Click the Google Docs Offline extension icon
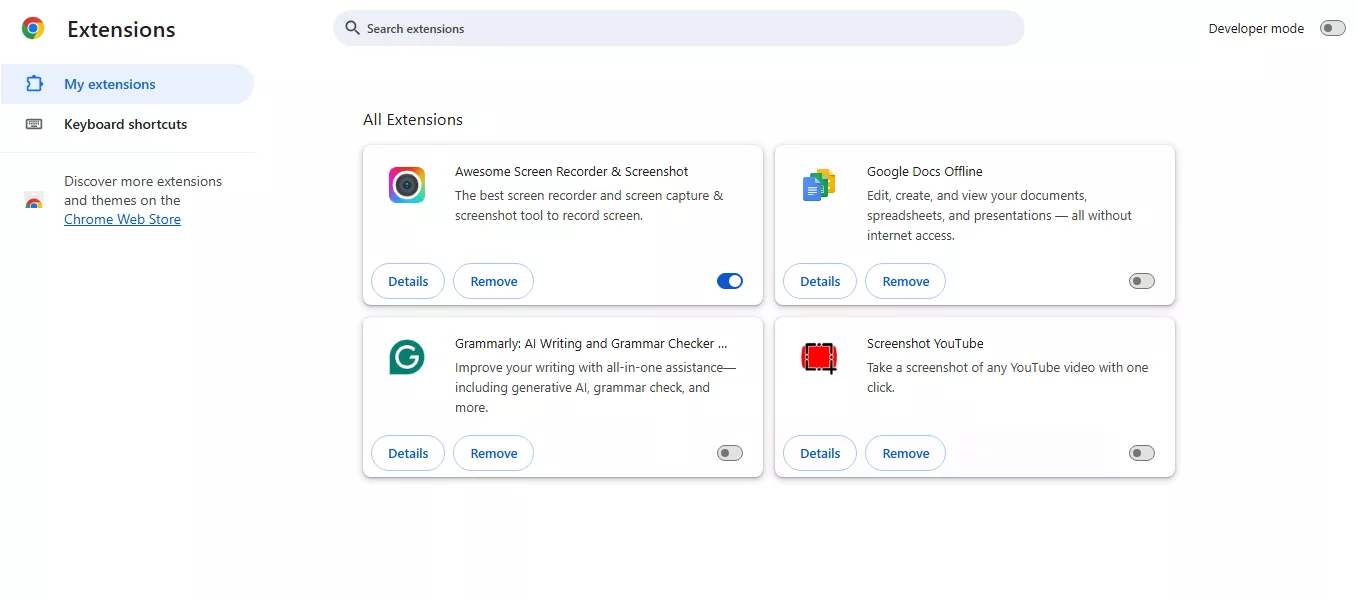This screenshot has width=1358, height=599. pyautogui.click(x=818, y=185)
